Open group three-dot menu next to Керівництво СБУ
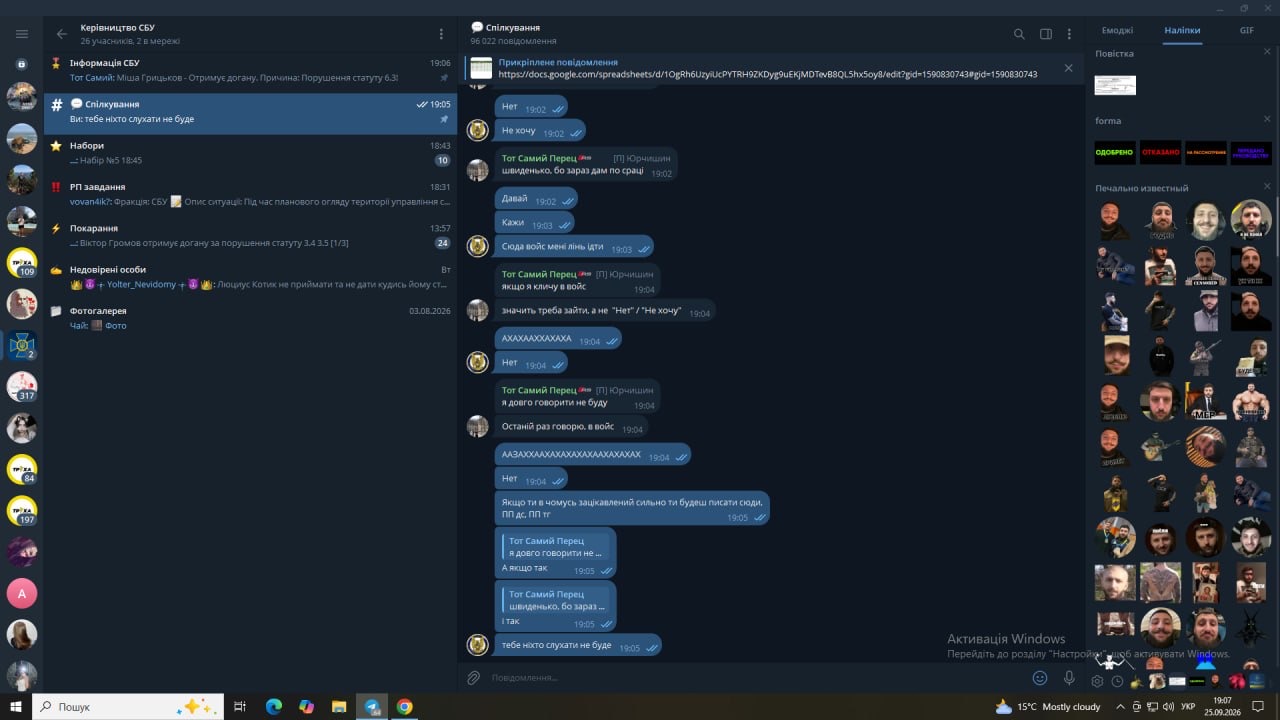 [441, 34]
